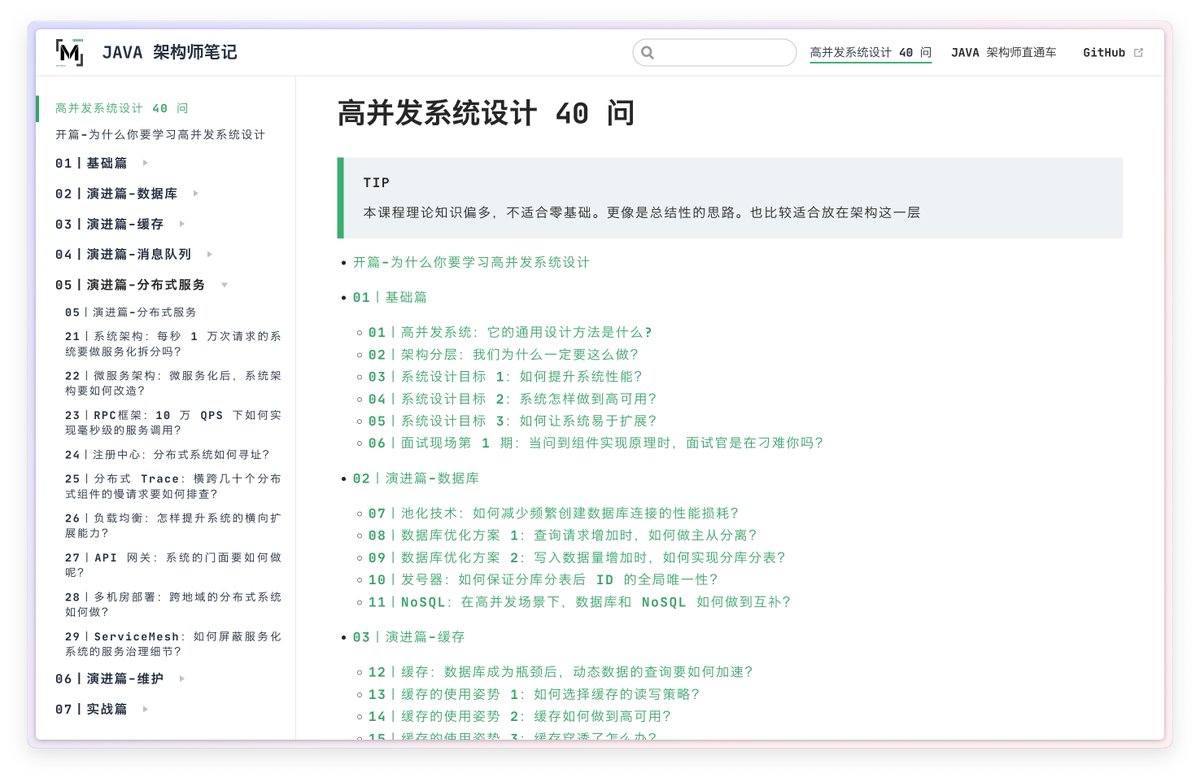Expand the 06 | 演进篇-维护 sidebar arrow
This screenshot has width=1200, height=782.
[x=181, y=678]
